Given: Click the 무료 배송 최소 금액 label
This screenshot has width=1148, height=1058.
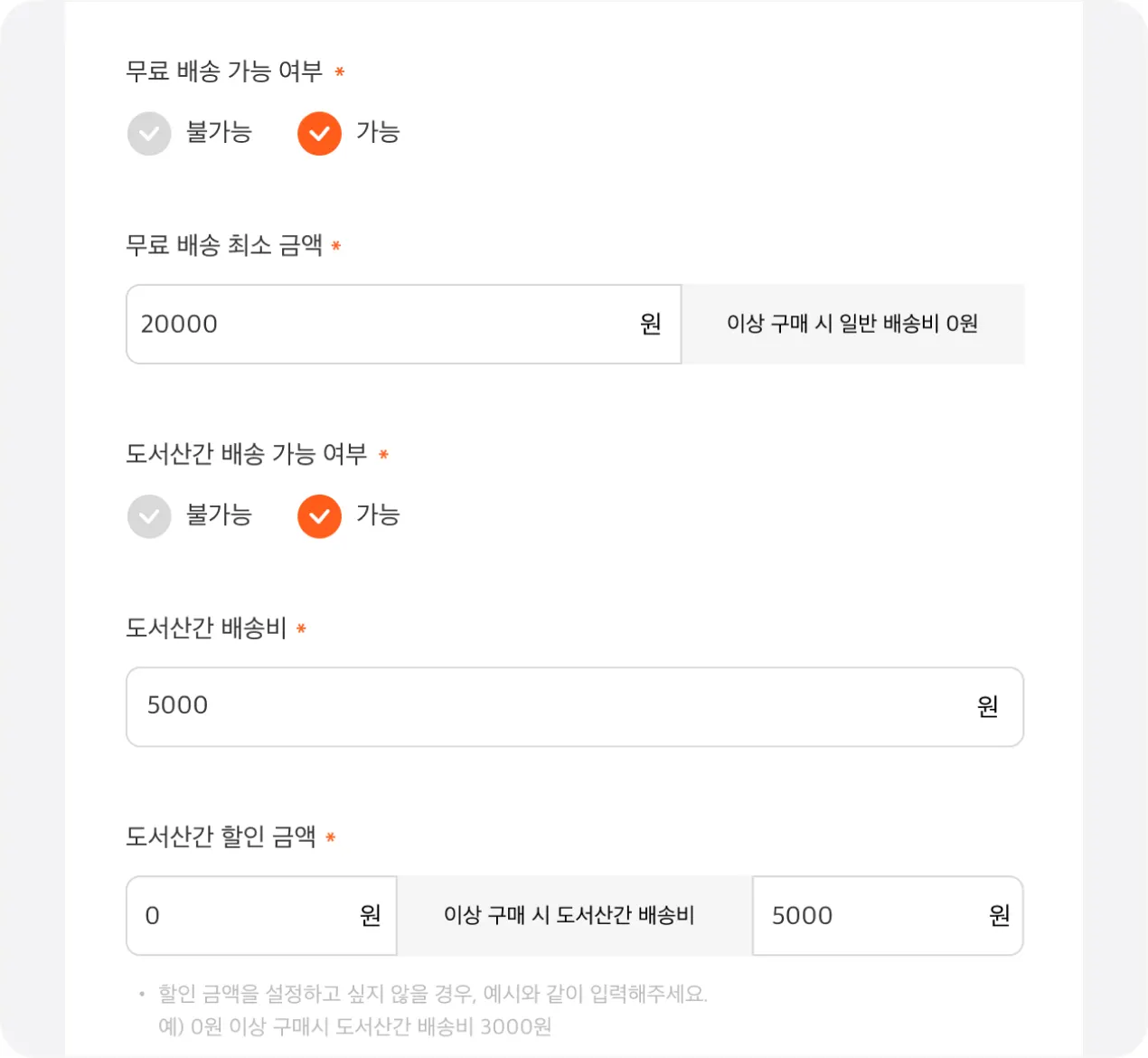Looking at the screenshot, I should tap(224, 245).
